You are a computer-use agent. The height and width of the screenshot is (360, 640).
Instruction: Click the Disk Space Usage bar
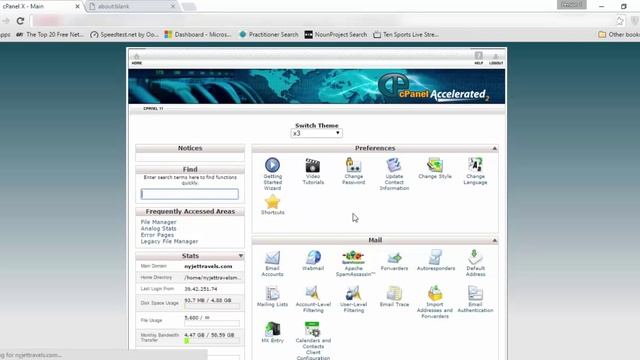212,306
